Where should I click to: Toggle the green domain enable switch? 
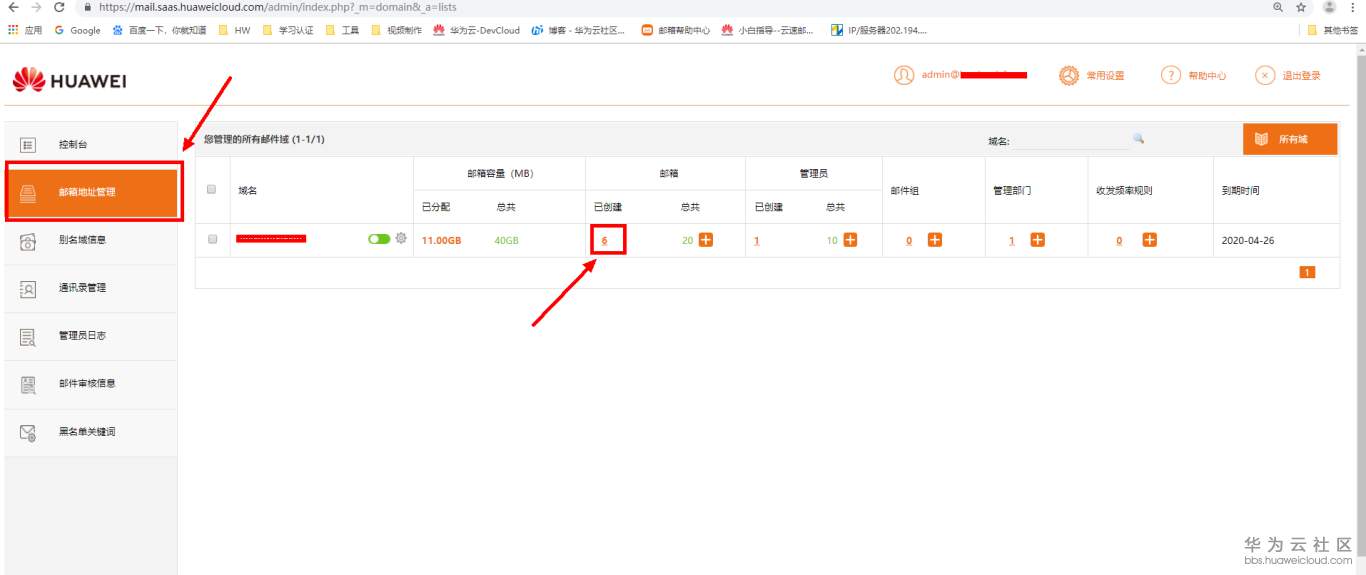pyautogui.click(x=379, y=239)
